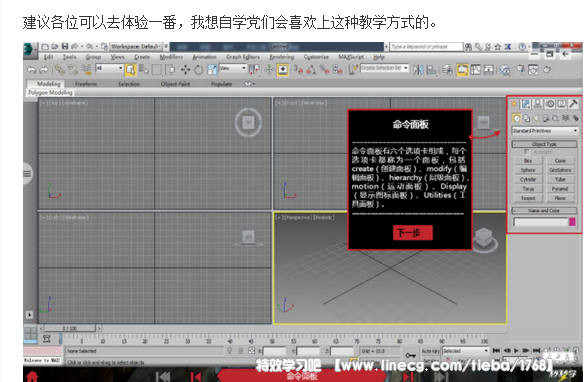
Task: Click the Redo arrow in main toolbar
Action: [44, 70]
